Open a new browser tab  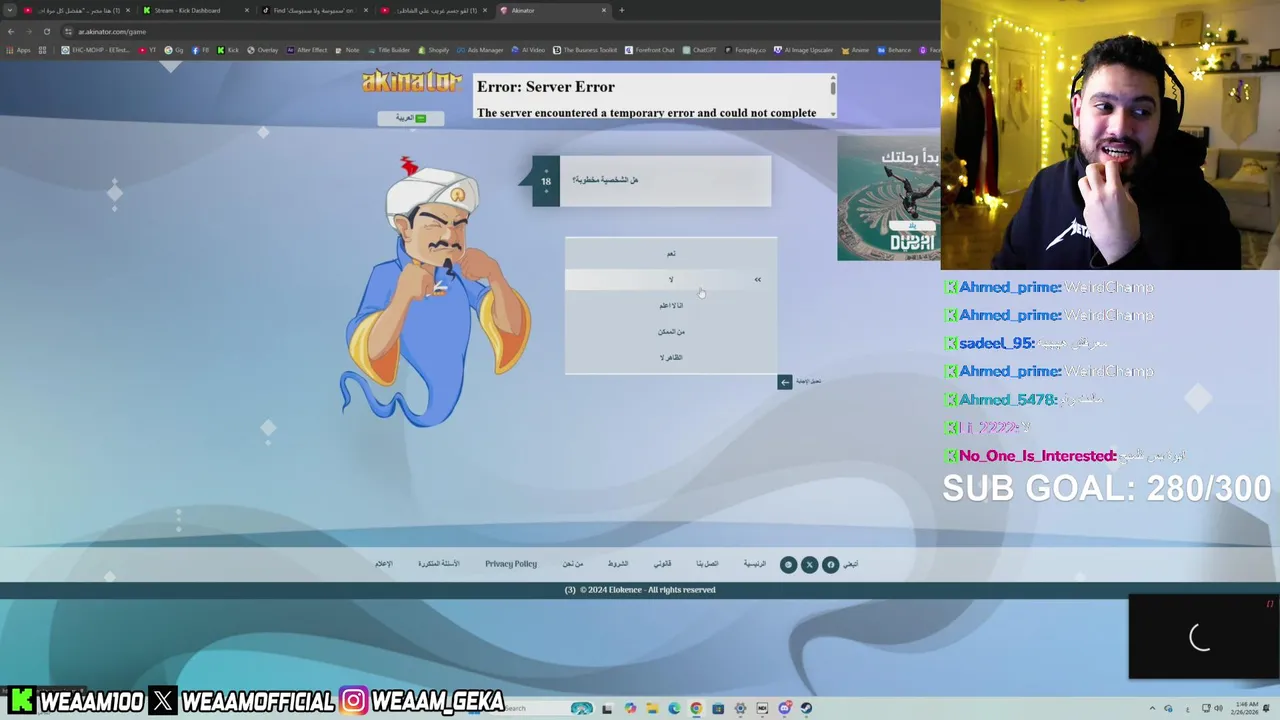(622, 10)
